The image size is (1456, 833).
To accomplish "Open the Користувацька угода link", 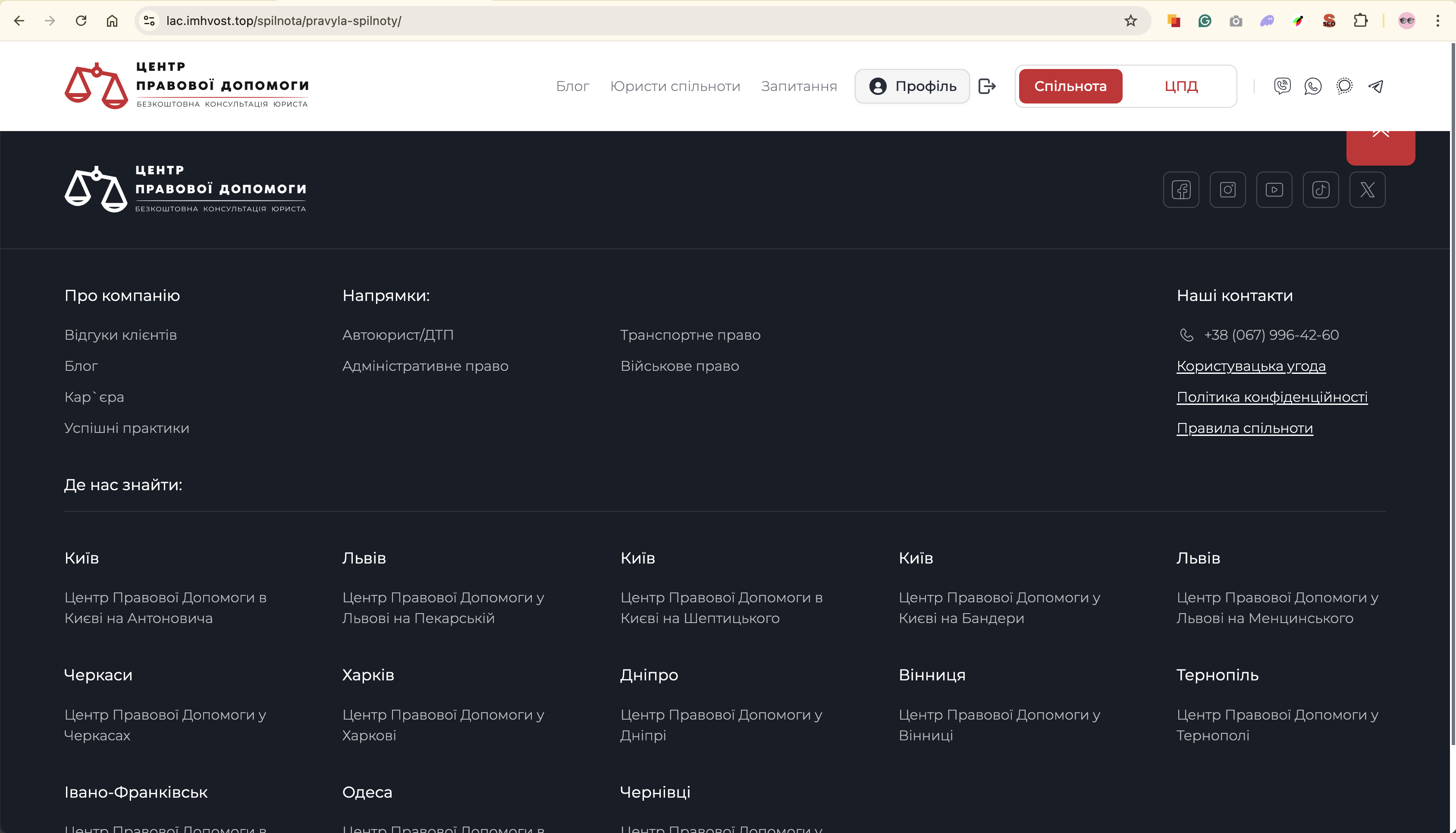I will (x=1251, y=366).
